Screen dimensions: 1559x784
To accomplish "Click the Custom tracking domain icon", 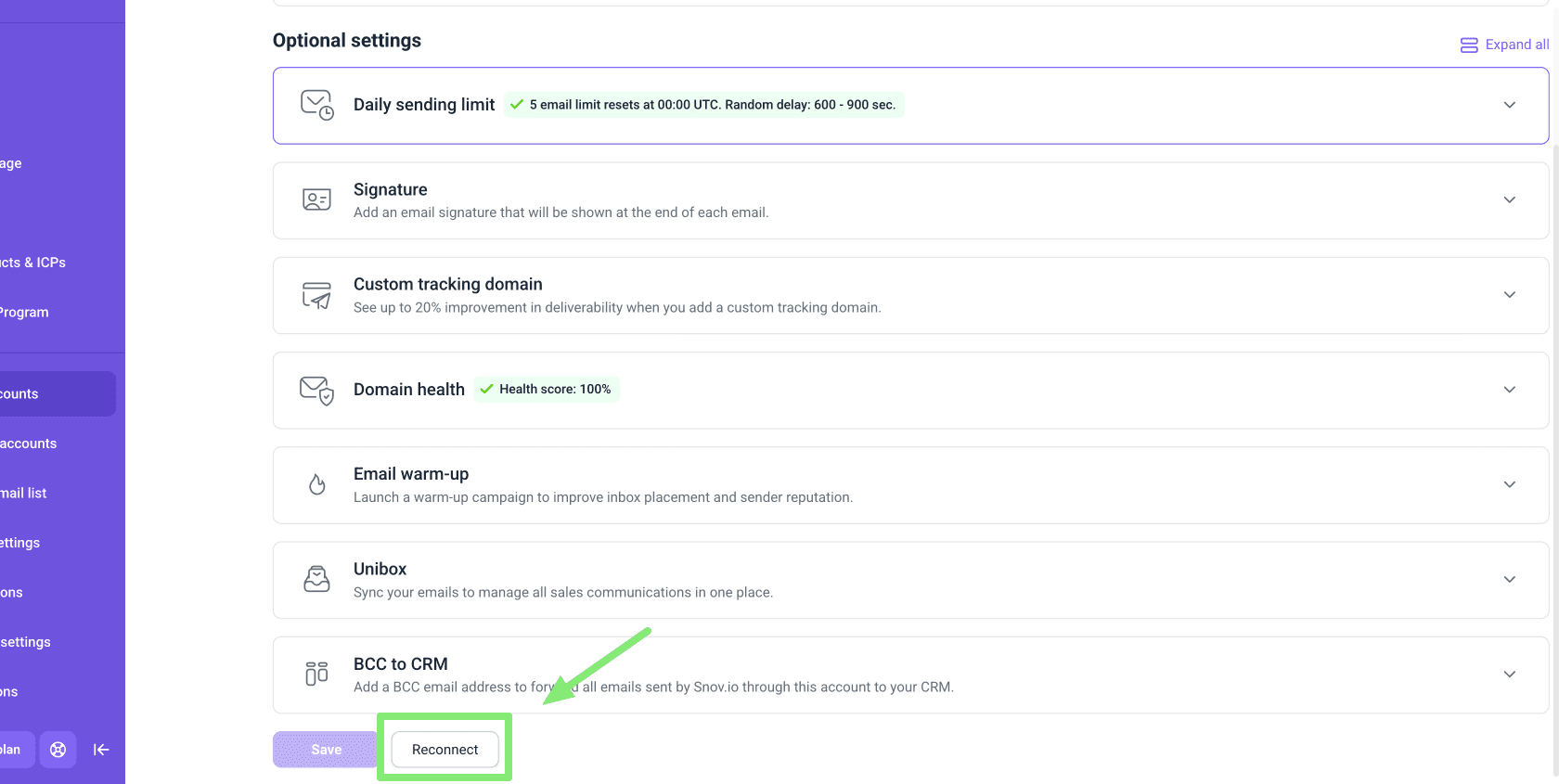I will 316,295.
